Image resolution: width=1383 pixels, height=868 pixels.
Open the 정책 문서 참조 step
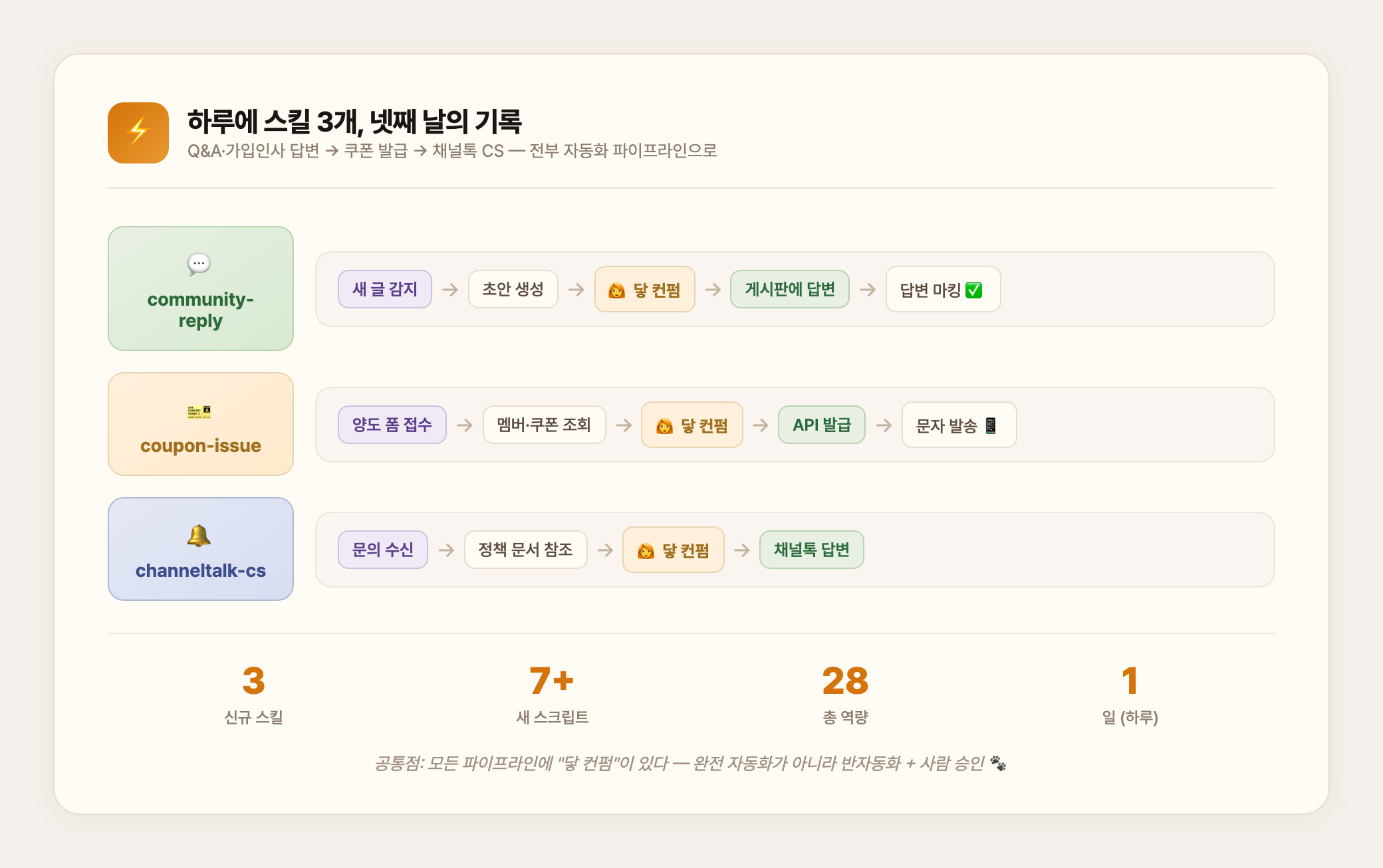[525, 550]
